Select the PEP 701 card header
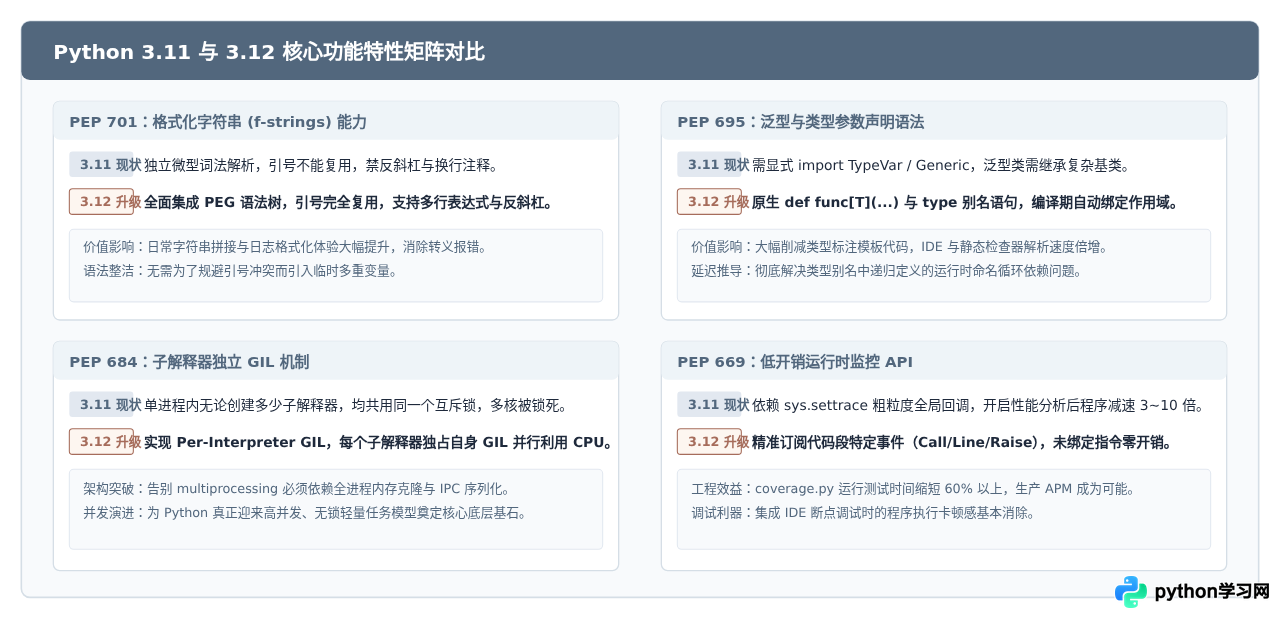The image size is (1280, 619). tap(336, 121)
